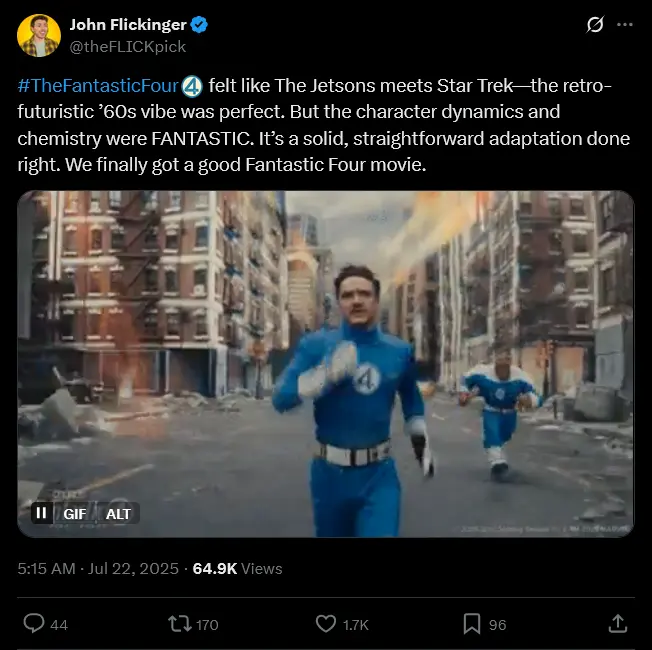Open the three-dot More menu

(x=625, y=24)
